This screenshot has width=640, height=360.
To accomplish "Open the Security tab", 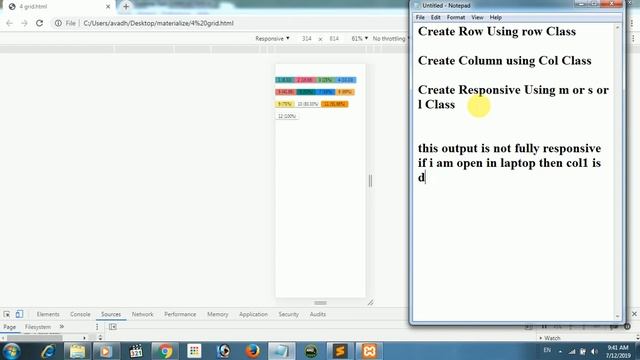I will tap(288, 314).
